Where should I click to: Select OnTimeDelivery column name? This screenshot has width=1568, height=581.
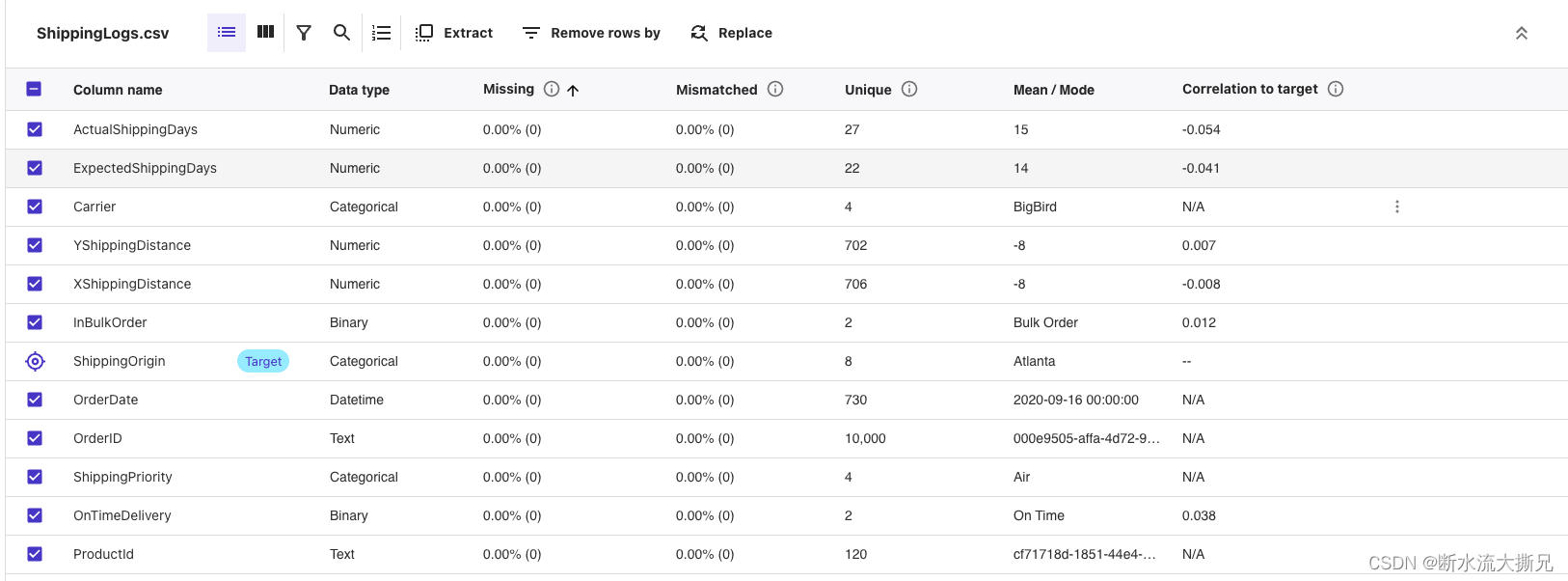122,515
